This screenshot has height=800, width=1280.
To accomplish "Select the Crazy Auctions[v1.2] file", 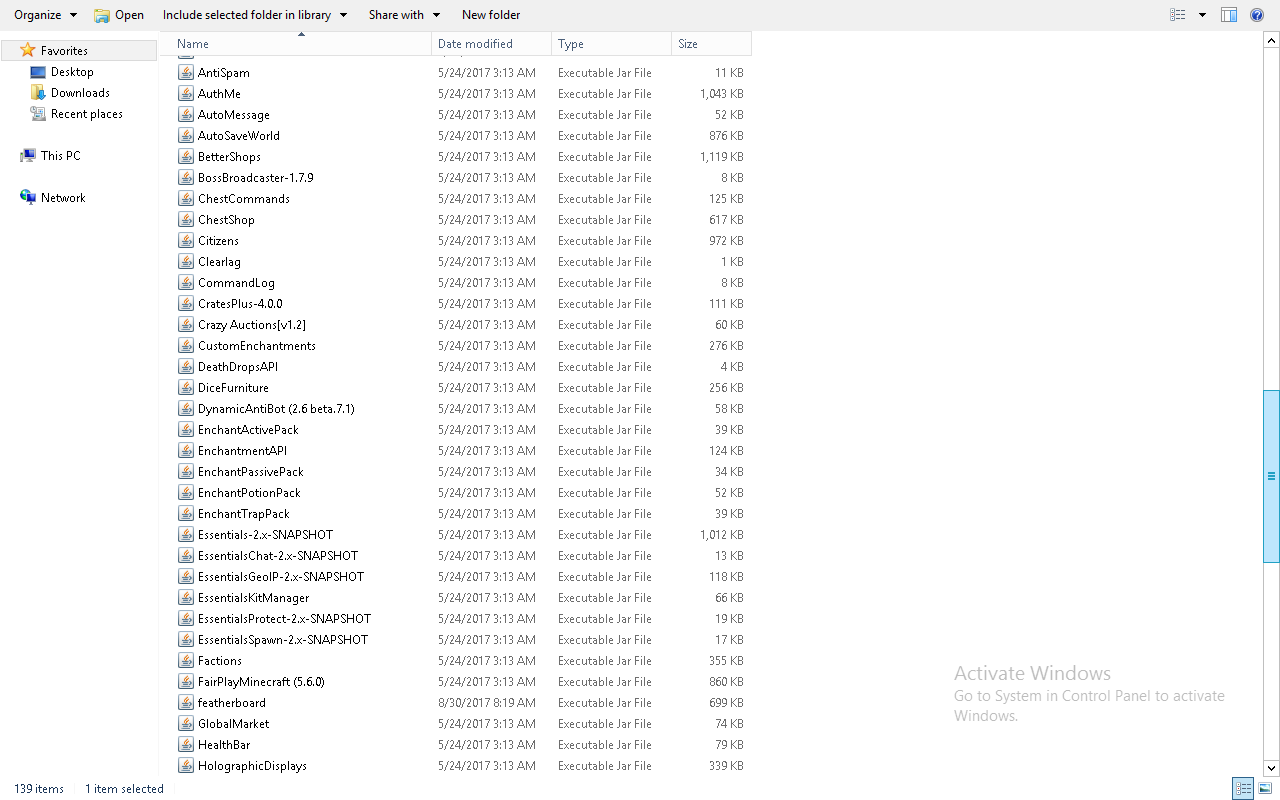I will pyautogui.click(x=252, y=325).
